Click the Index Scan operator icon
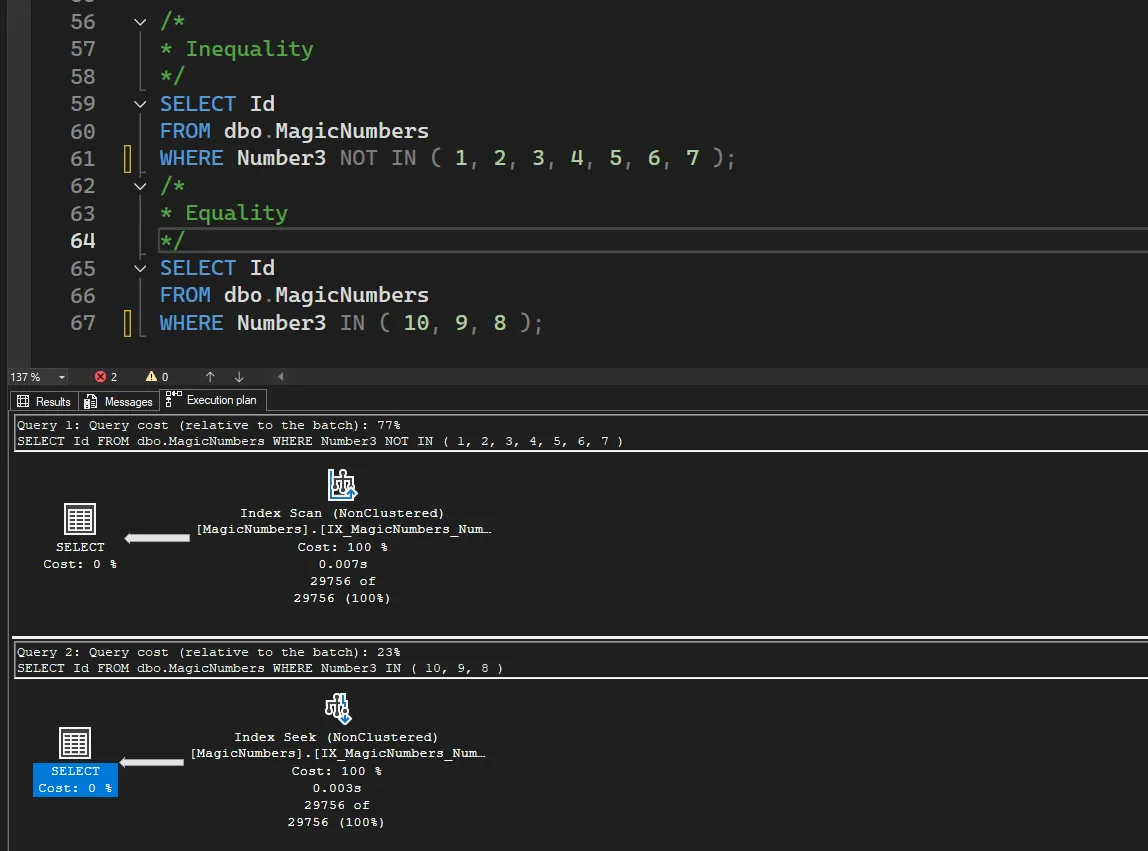1148x851 pixels. [342, 485]
